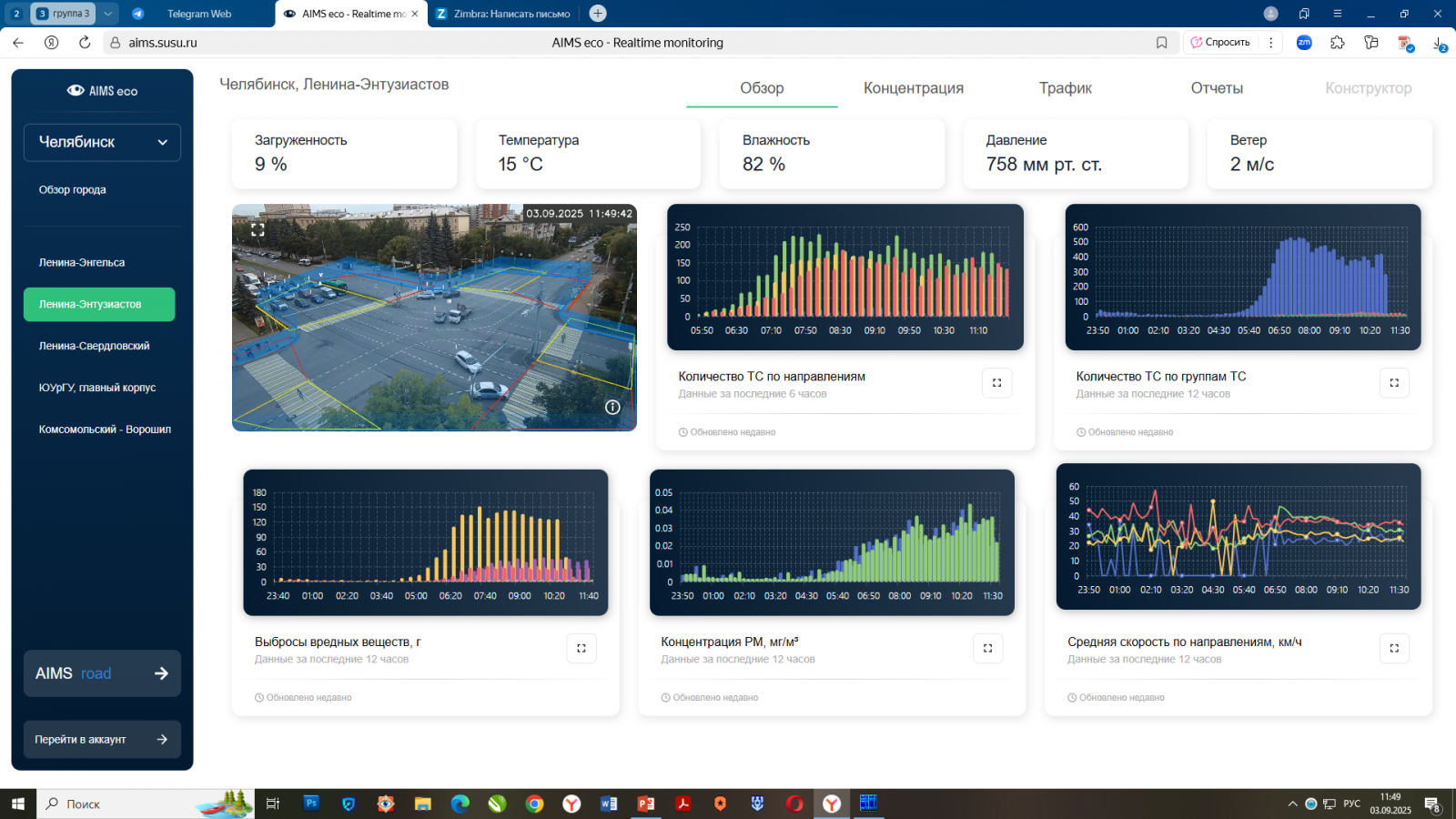Open Microsoft Word from the taskbar
Image resolution: width=1456 pixels, height=819 pixels.
tap(609, 804)
